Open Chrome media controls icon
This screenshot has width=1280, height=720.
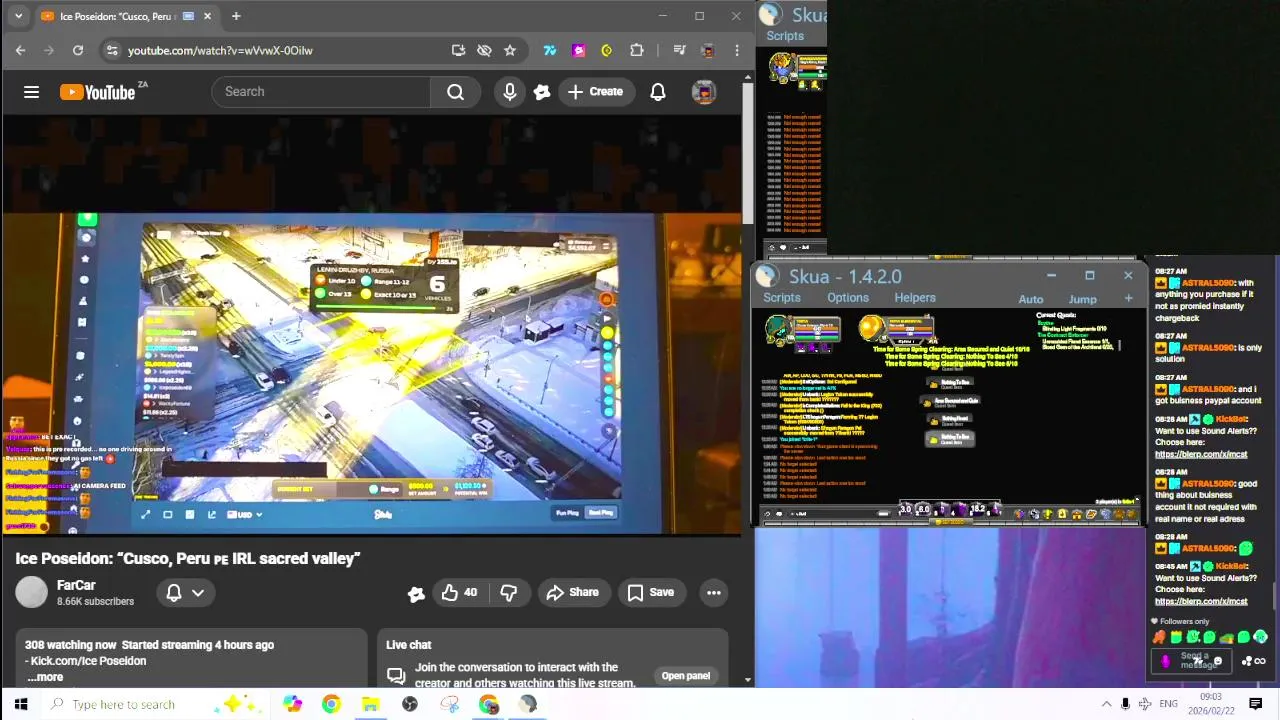(679, 50)
